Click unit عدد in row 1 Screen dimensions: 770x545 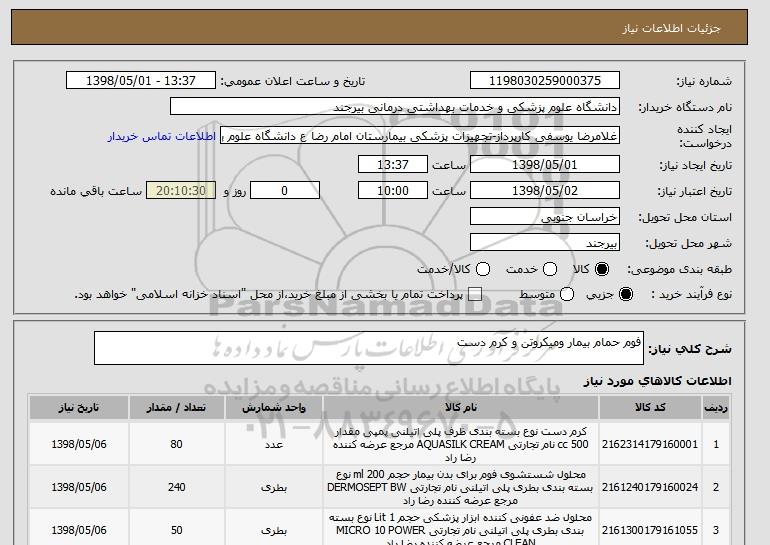[x=274, y=444]
